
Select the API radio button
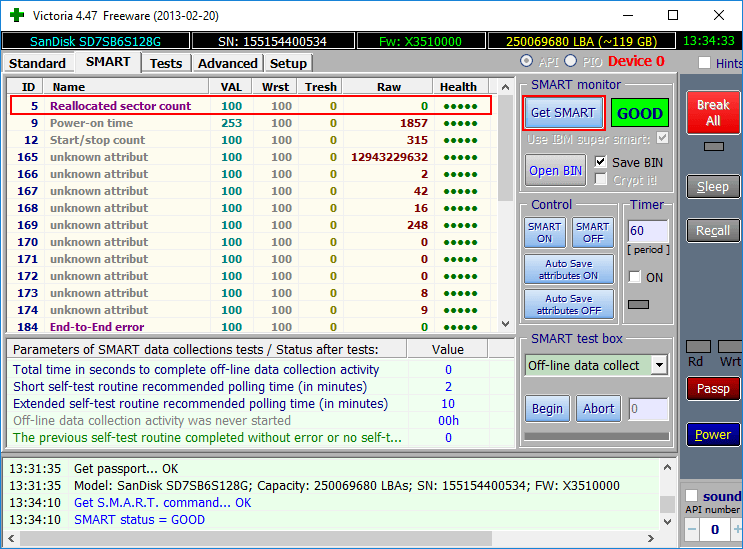click(x=526, y=61)
